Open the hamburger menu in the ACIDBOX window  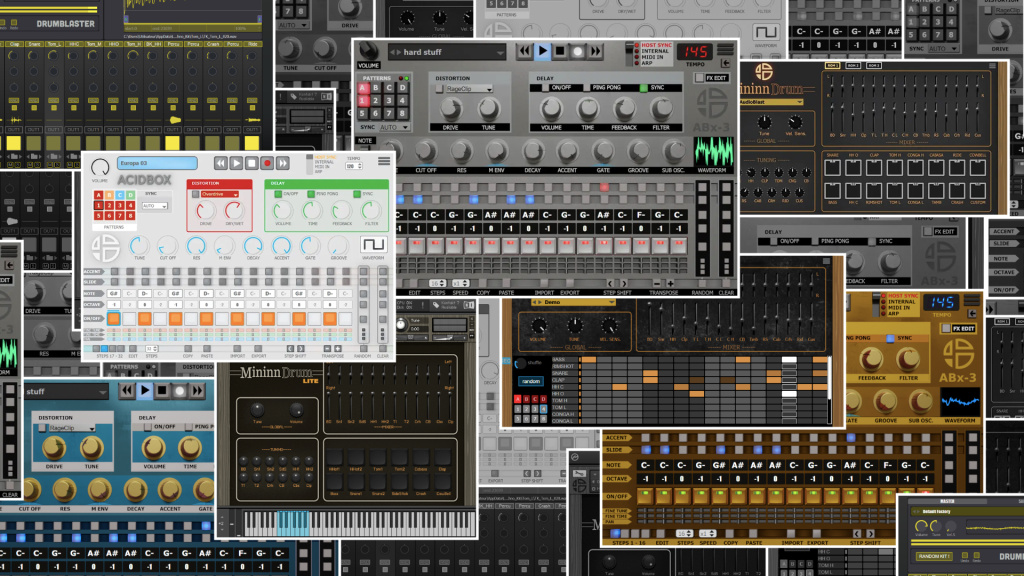click(x=384, y=161)
